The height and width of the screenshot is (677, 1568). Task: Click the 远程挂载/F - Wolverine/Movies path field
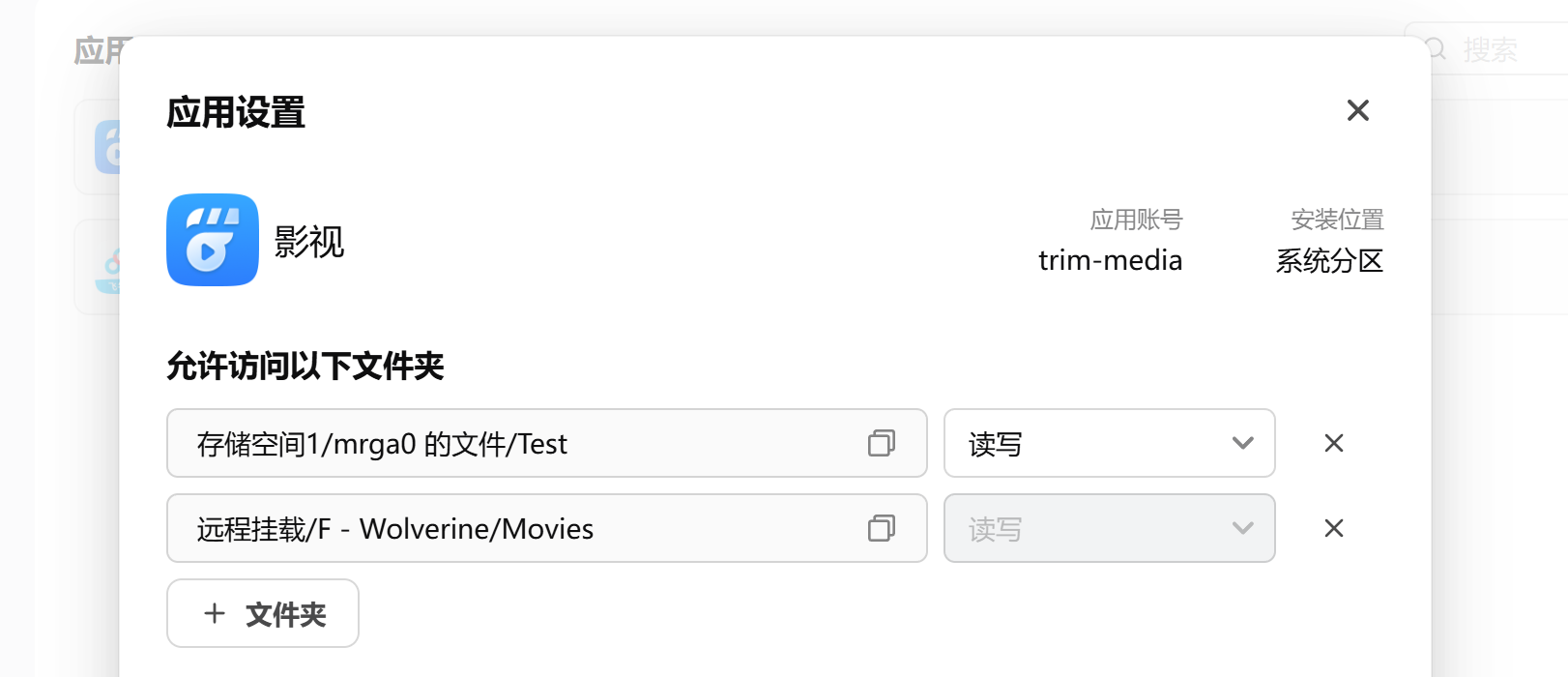tap(522, 528)
